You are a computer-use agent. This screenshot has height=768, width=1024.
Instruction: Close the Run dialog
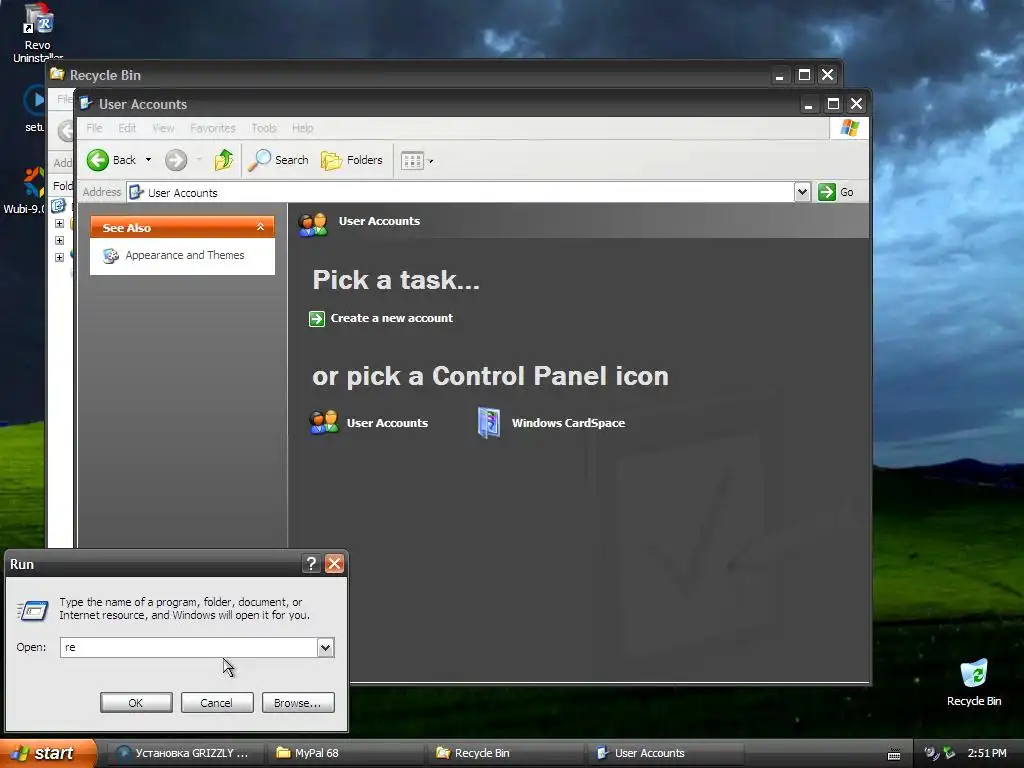tap(334, 564)
